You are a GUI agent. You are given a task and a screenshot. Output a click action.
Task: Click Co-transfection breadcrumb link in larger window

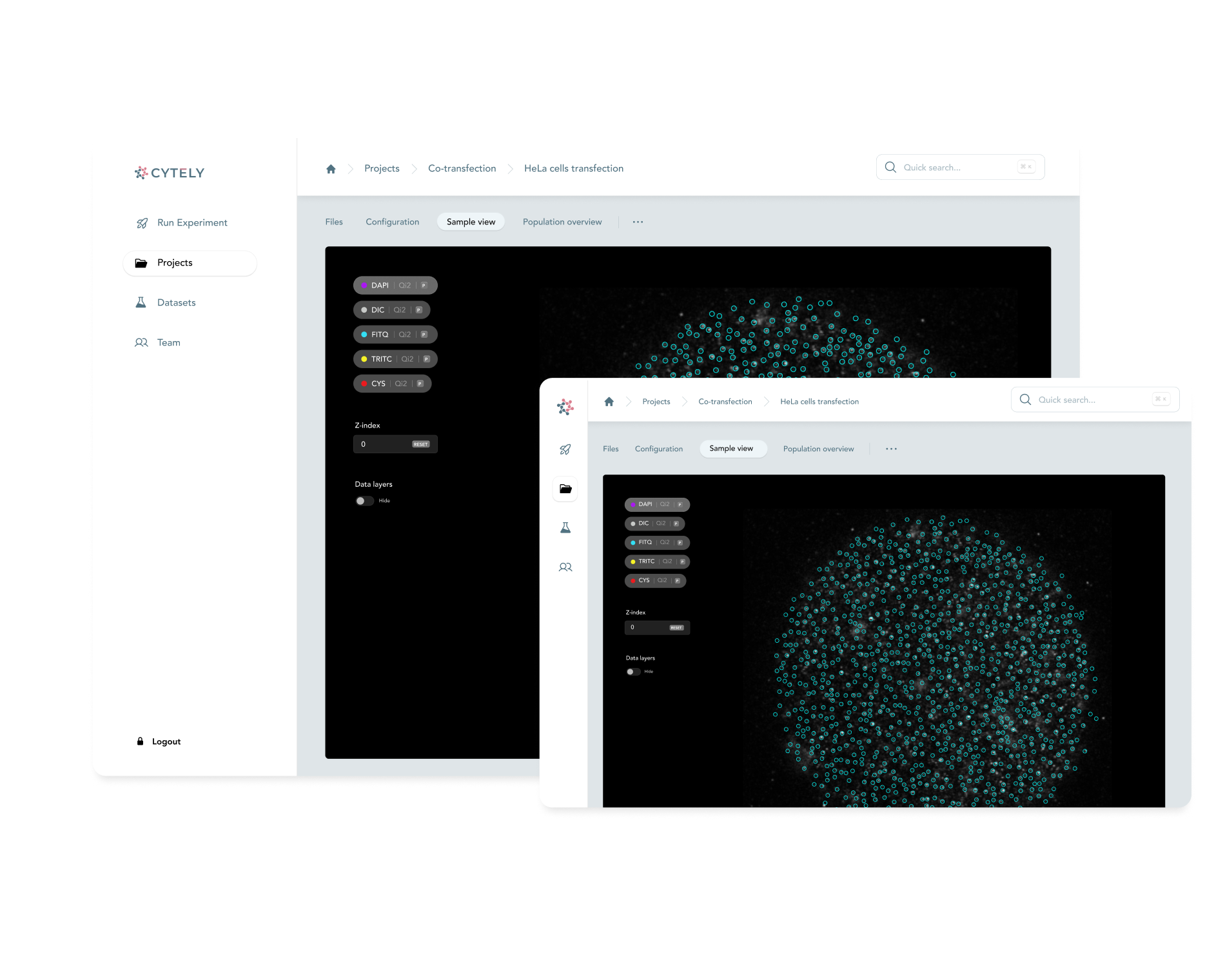[x=462, y=168]
